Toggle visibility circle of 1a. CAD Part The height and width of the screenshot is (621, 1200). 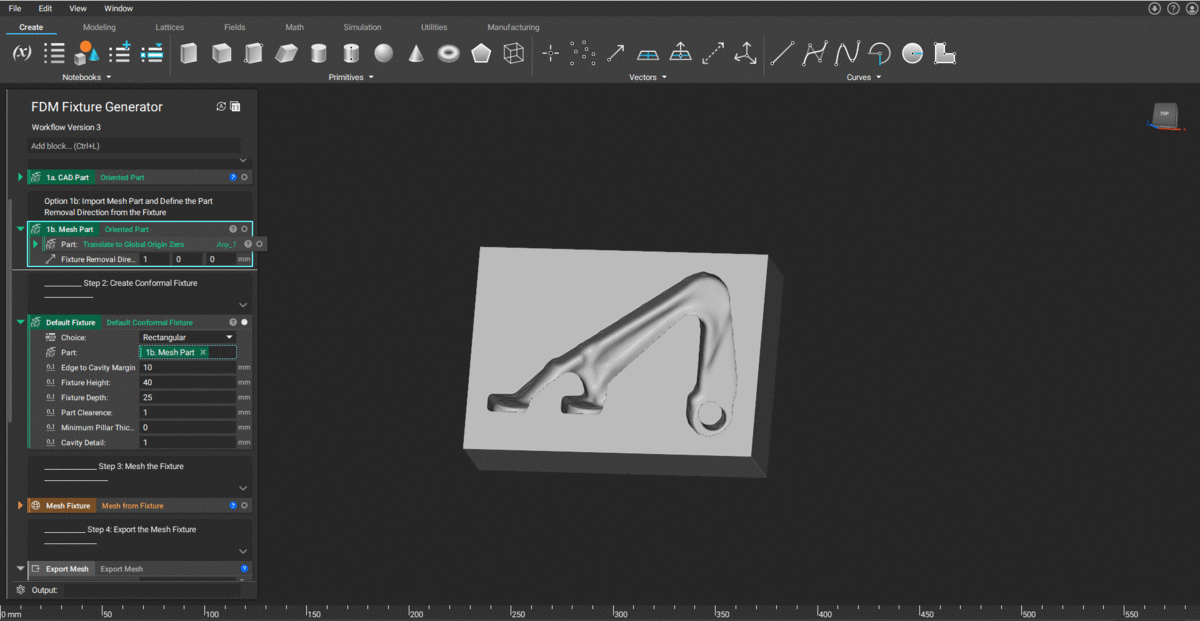tap(245, 177)
